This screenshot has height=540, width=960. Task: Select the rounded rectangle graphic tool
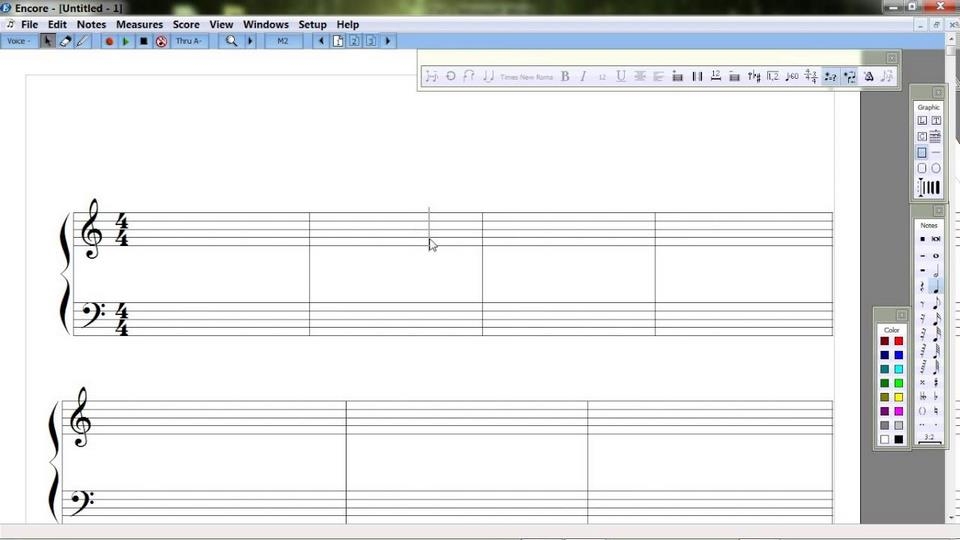coord(922,168)
